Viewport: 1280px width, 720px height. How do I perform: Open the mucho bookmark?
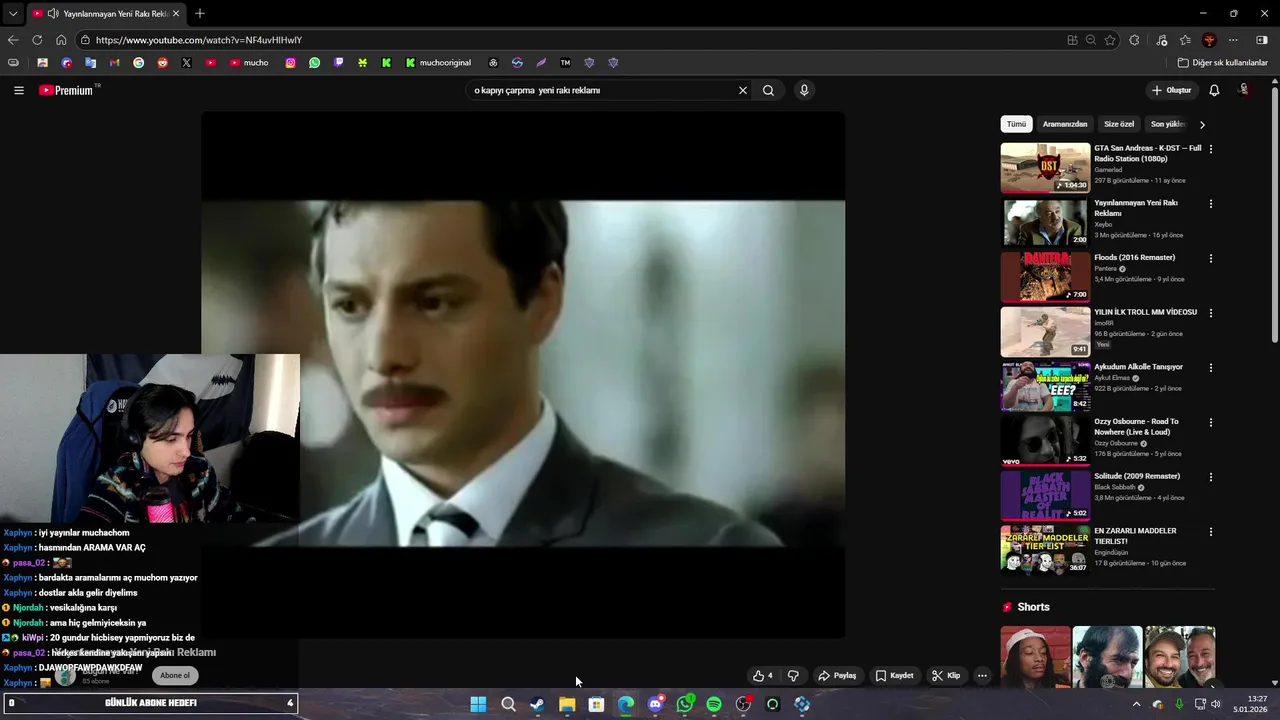(x=249, y=62)
